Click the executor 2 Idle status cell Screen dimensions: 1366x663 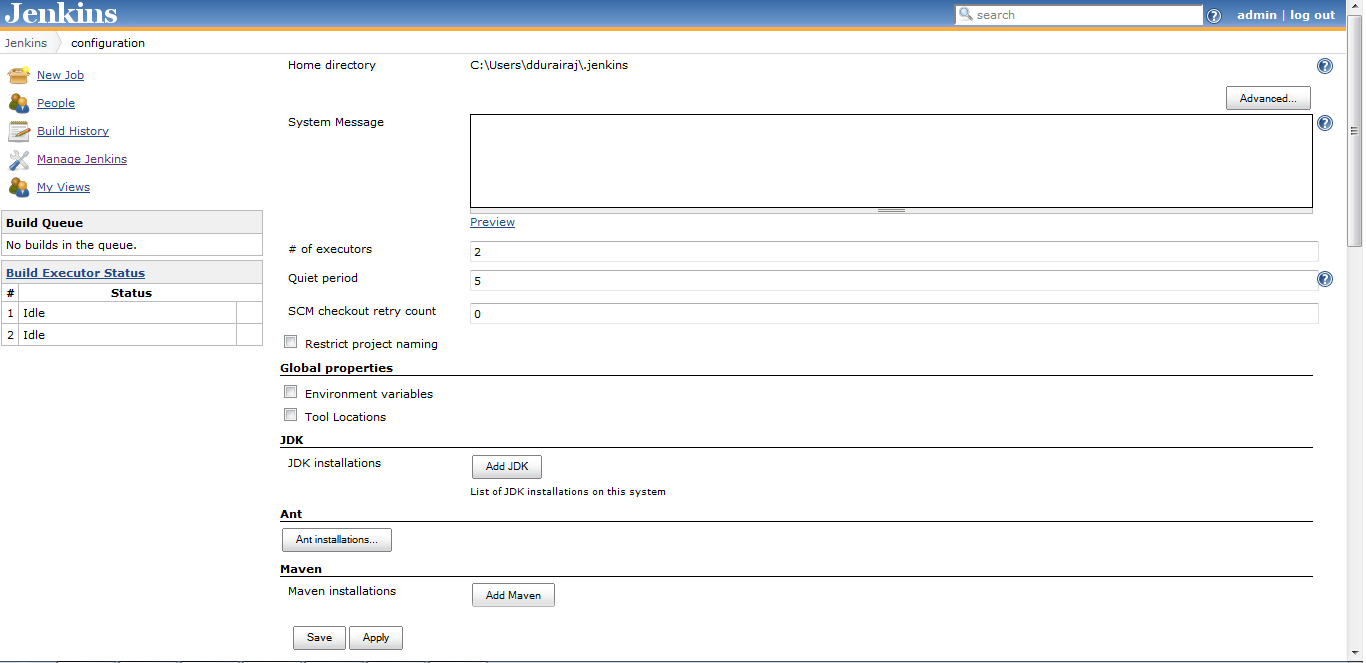pos(127,335)
